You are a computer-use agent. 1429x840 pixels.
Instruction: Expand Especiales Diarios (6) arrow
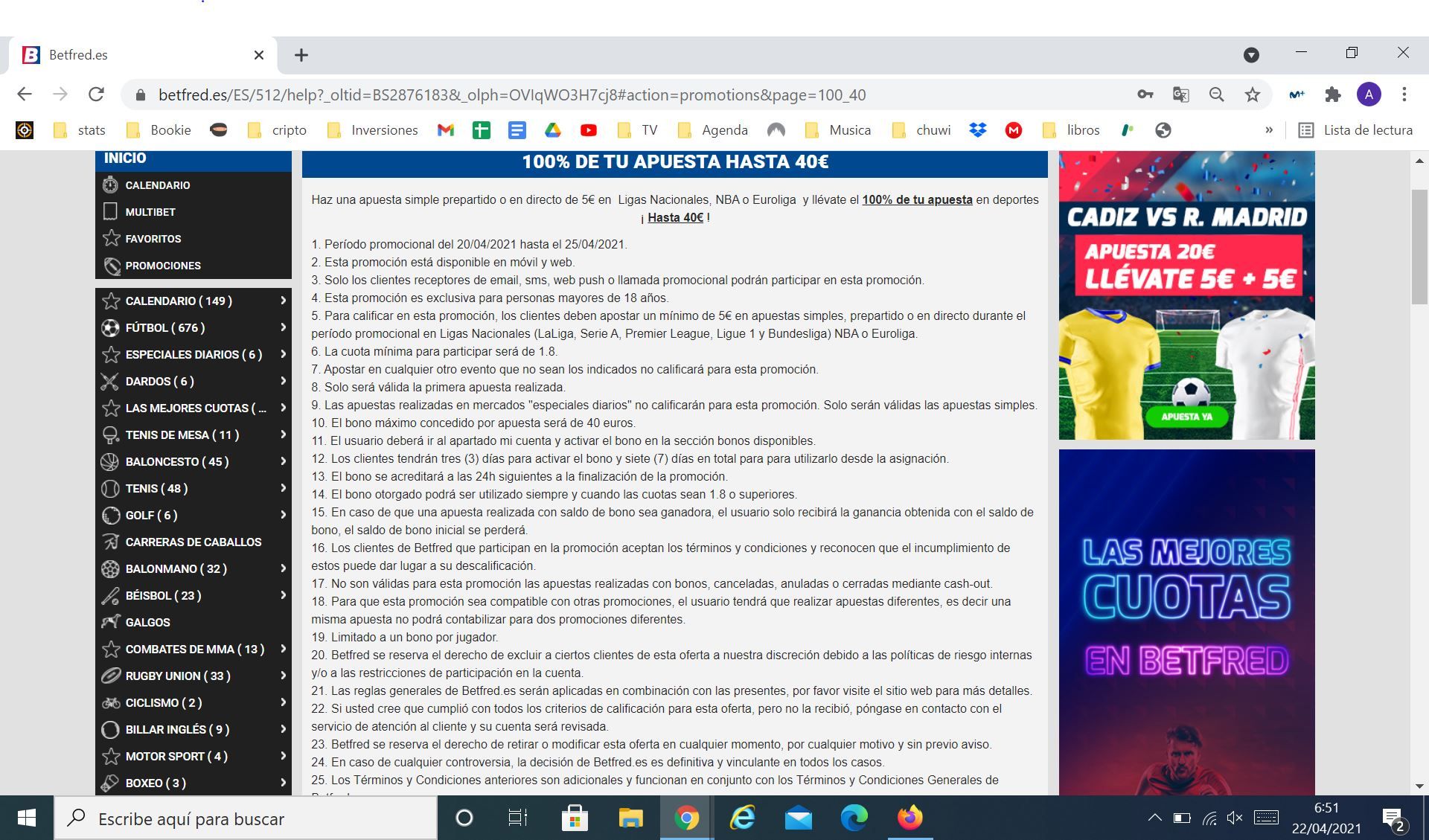pos(283,354)
